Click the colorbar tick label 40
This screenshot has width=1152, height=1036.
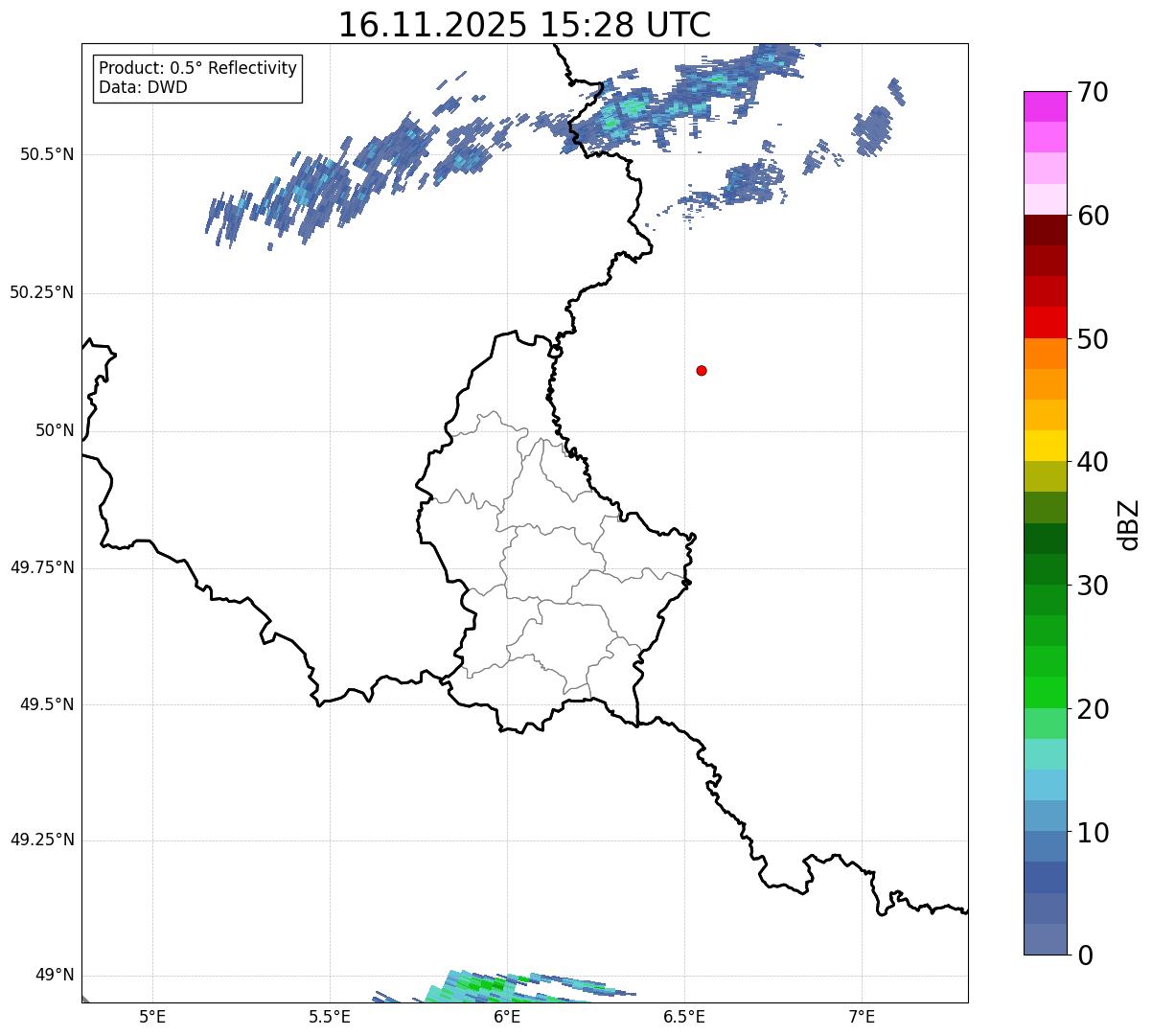tap(1093, 462)
